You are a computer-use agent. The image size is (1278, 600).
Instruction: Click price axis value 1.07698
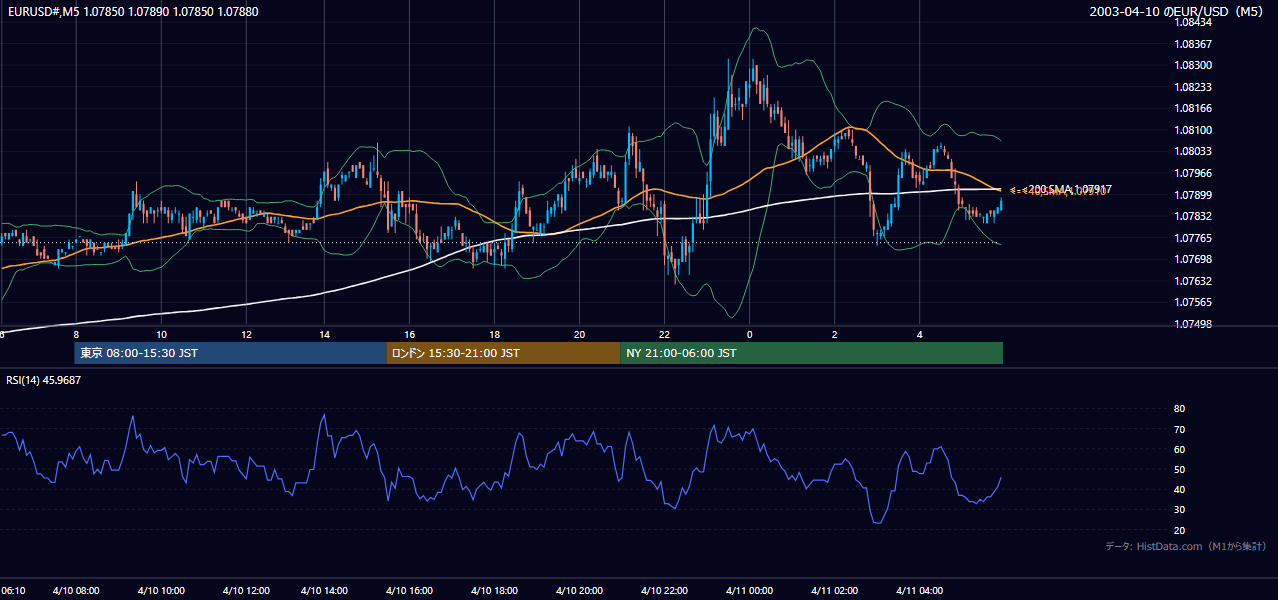pyautogui.click(x=1192, y=259)
